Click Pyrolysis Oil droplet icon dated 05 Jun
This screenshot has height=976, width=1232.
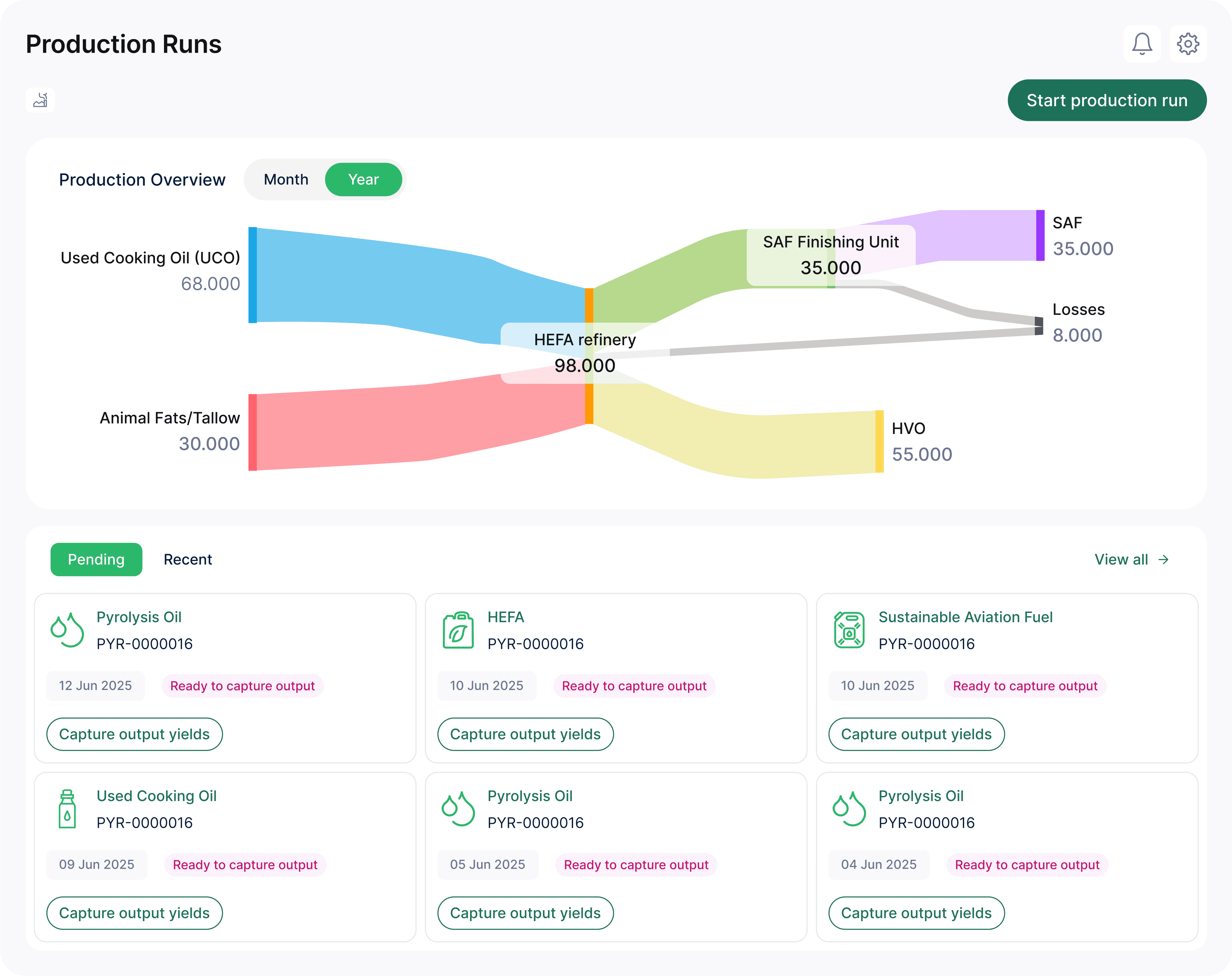[458, 809]
